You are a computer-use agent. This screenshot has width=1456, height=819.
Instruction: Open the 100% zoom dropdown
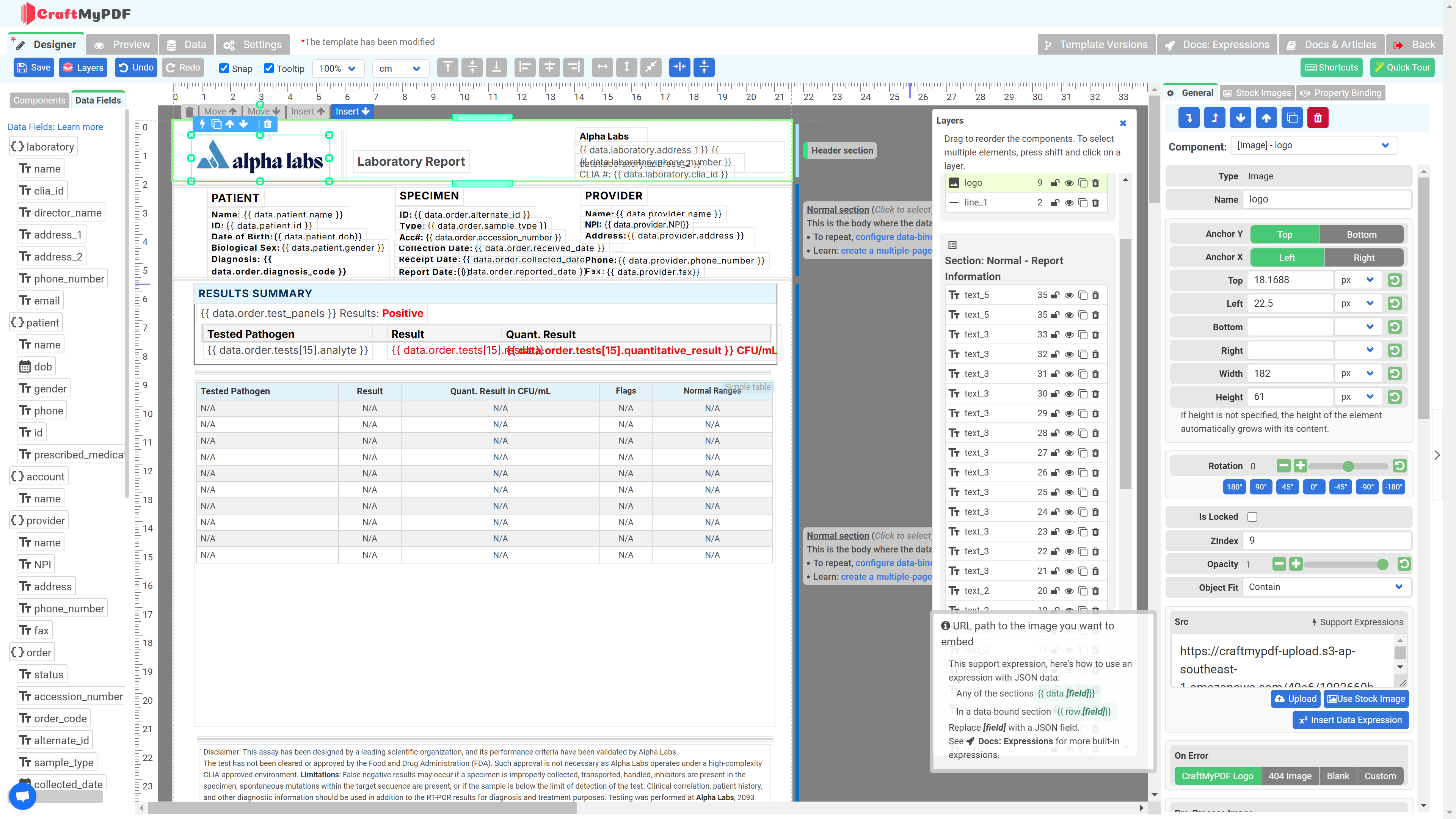(x=337, y=68)
